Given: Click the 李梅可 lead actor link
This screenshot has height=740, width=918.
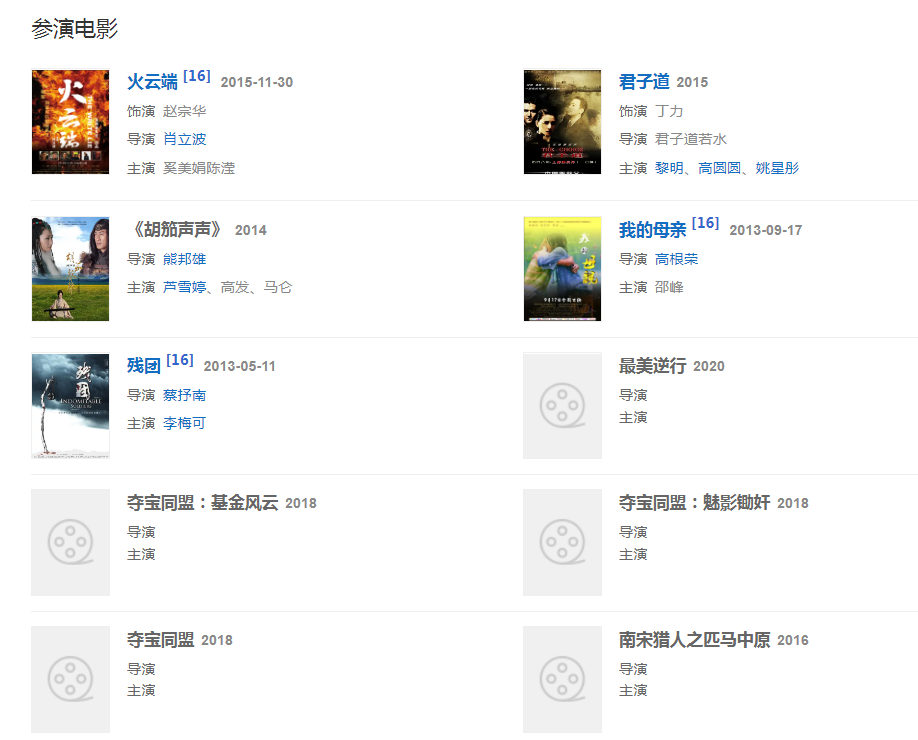Looking at the screenshot, I should [185, 424].
